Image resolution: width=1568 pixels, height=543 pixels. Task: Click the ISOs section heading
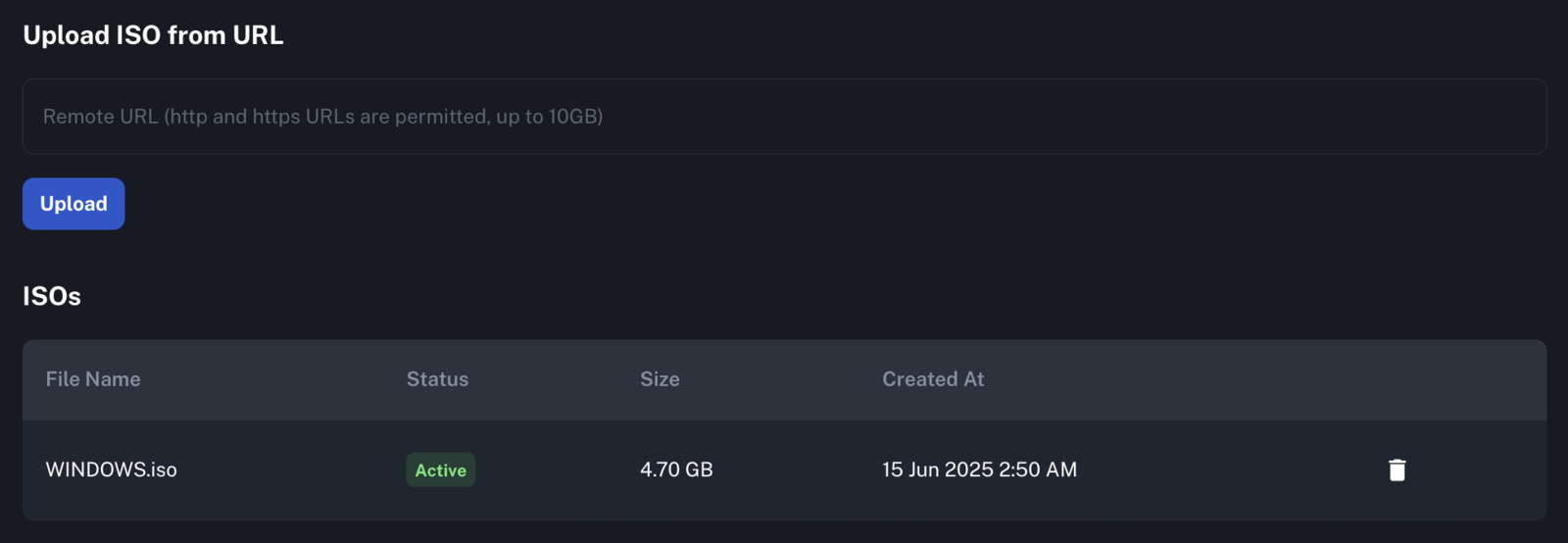(x=52, y=296)
